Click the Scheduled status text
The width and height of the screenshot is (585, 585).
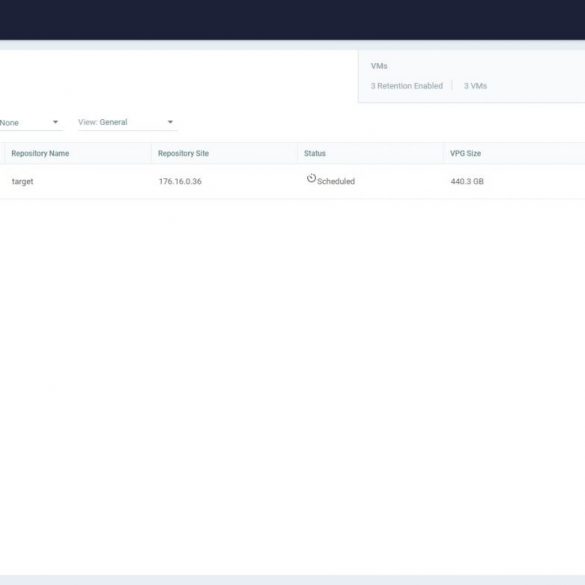click(x=336, y=181)
